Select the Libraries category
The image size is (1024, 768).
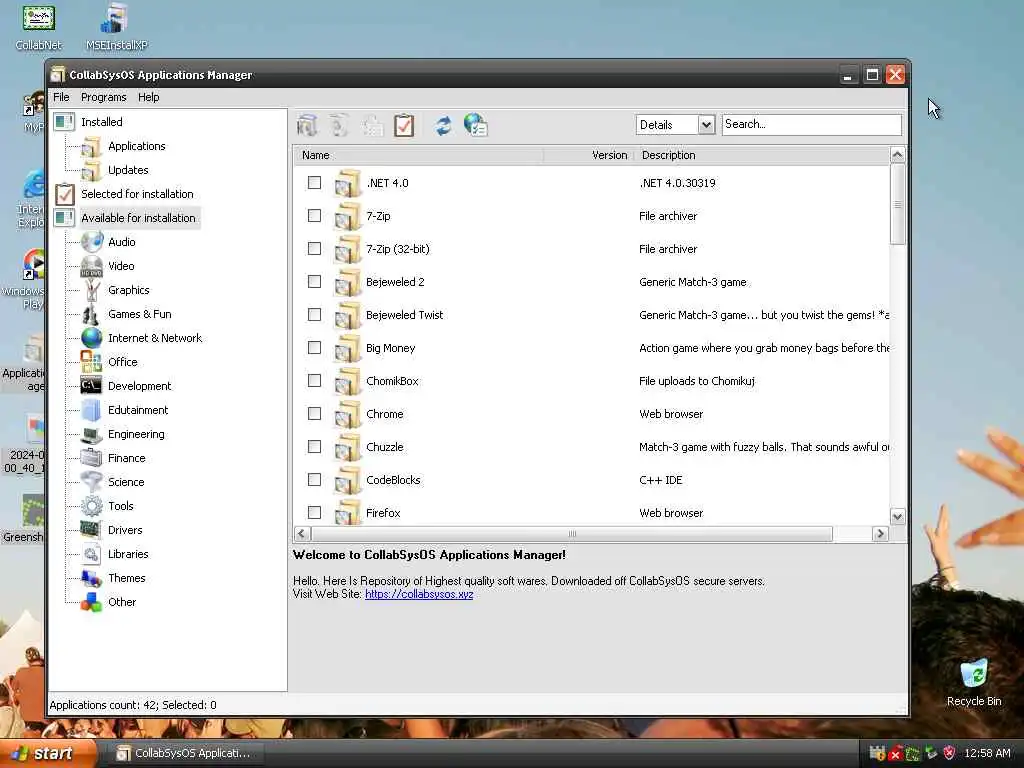click(x=128, y=554)
